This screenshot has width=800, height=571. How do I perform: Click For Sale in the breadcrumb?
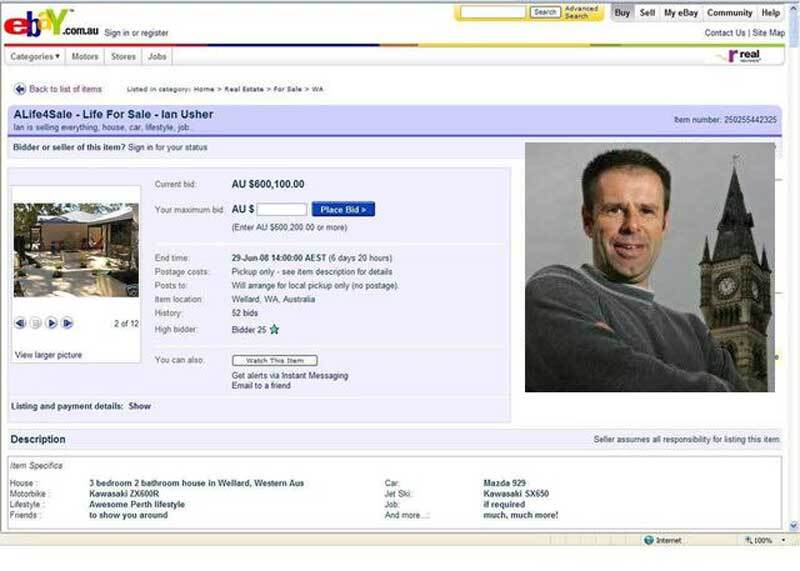288,89
